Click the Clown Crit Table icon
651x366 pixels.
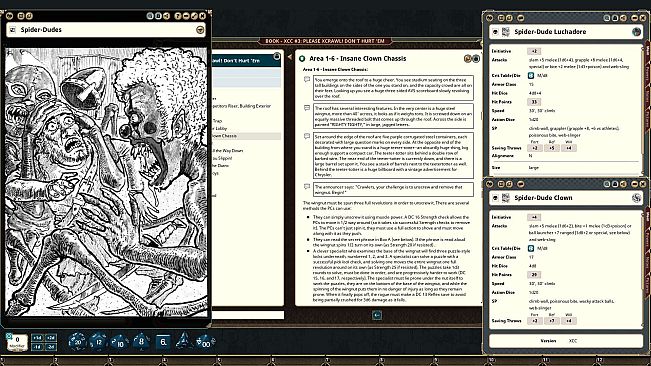531,248
